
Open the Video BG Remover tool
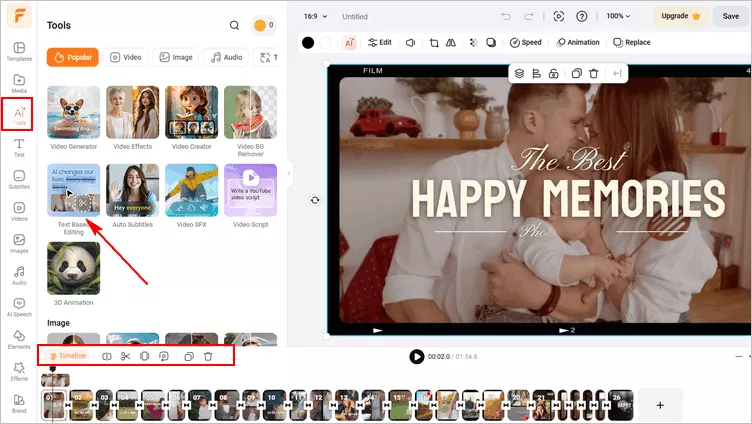pyautogui.click(x=250, y=121)
